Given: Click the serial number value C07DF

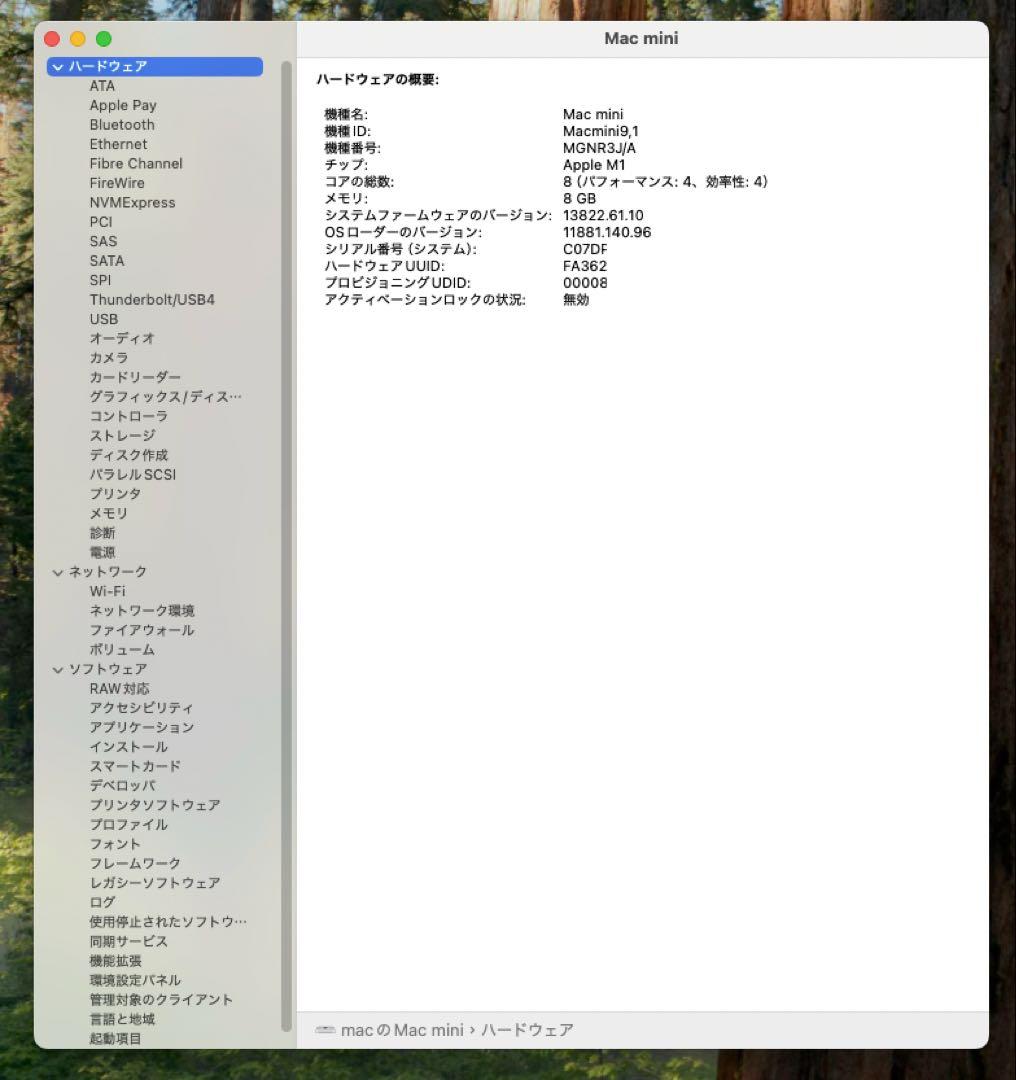Looking at the screenshot, I should pos(585,249).
